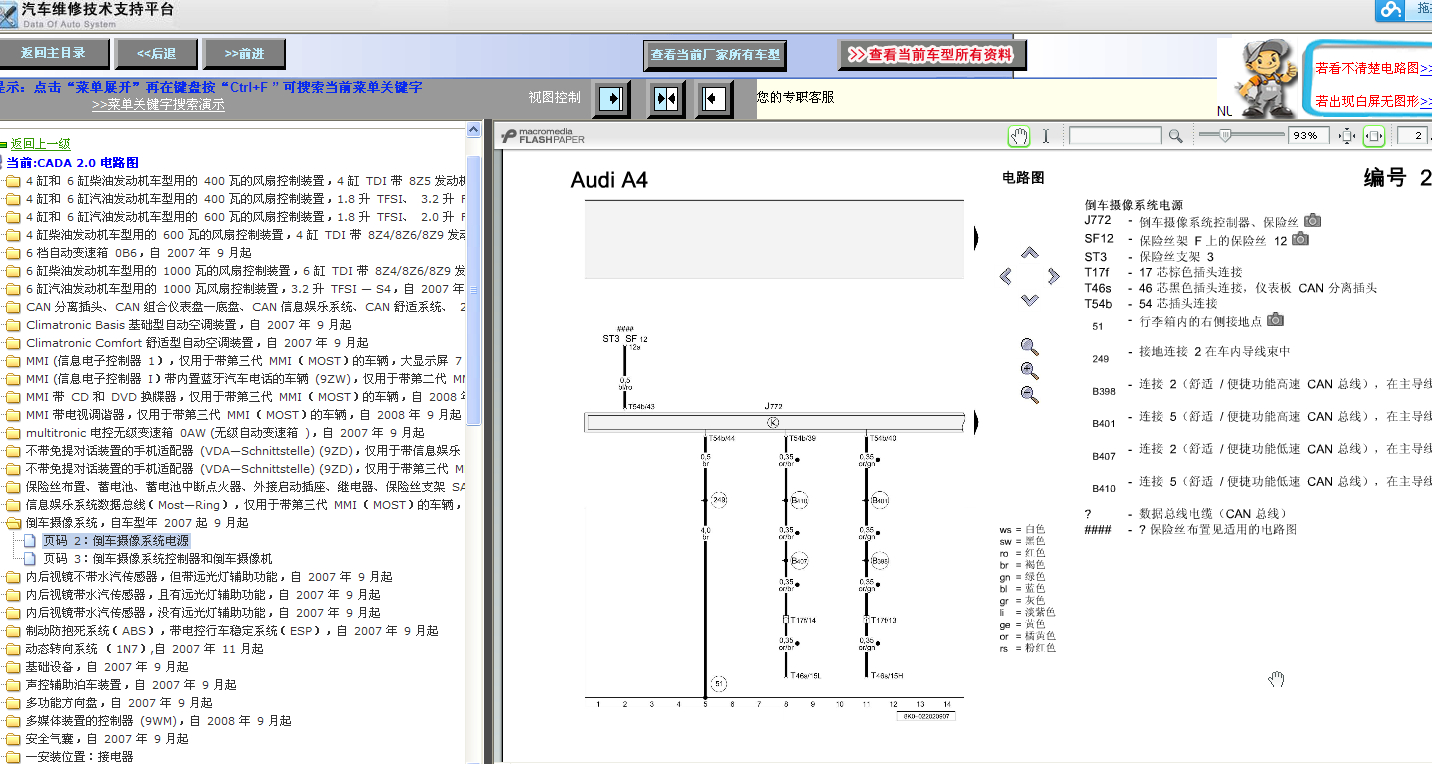
Task: Open page icon for 页码 2 倒车摄像系统电源
Action: [x=28, y=541]
